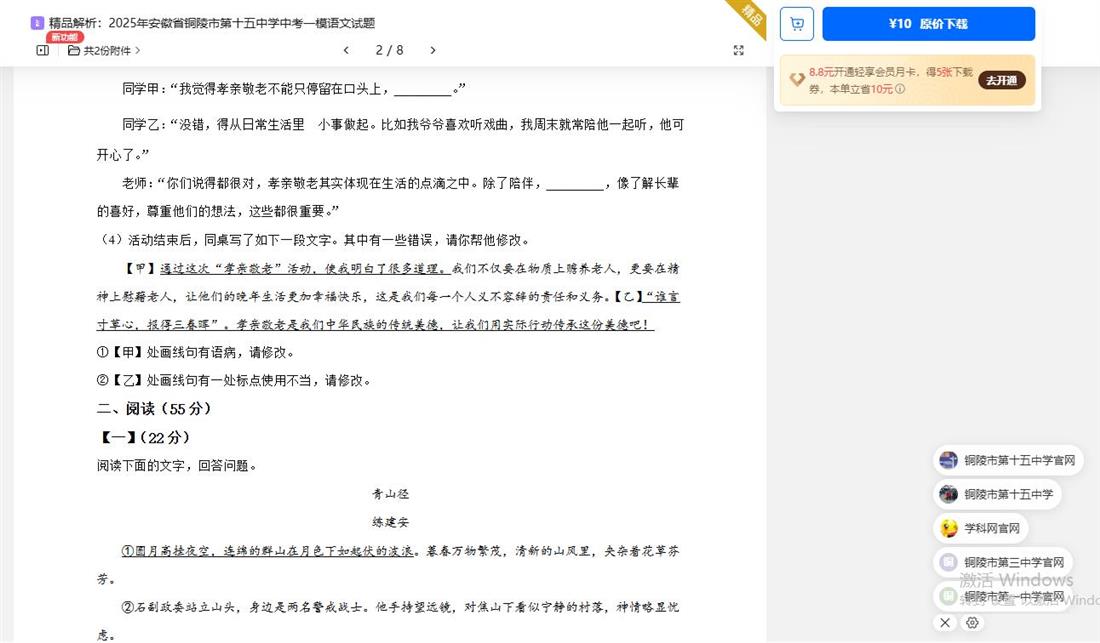Click text 阅读下面的文字，回答问题。
1100x643 pixels.
177,466
